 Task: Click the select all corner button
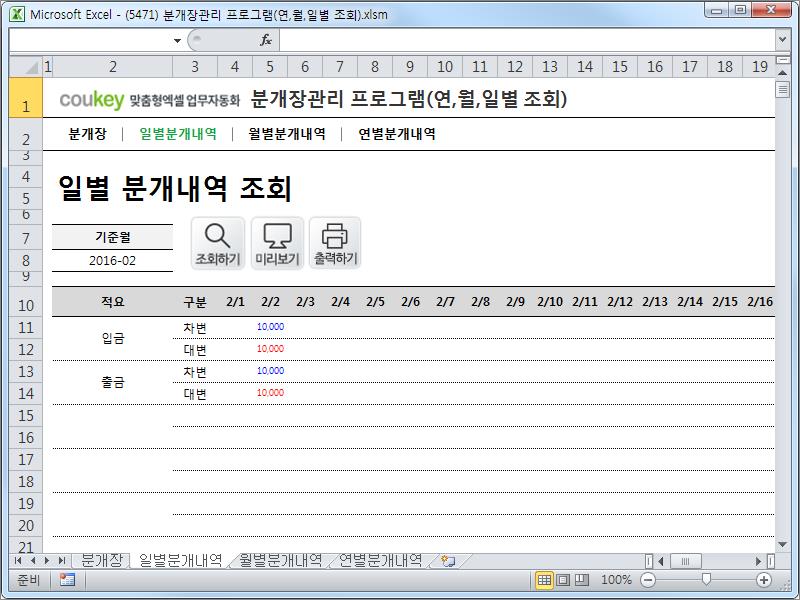[26, 66]
